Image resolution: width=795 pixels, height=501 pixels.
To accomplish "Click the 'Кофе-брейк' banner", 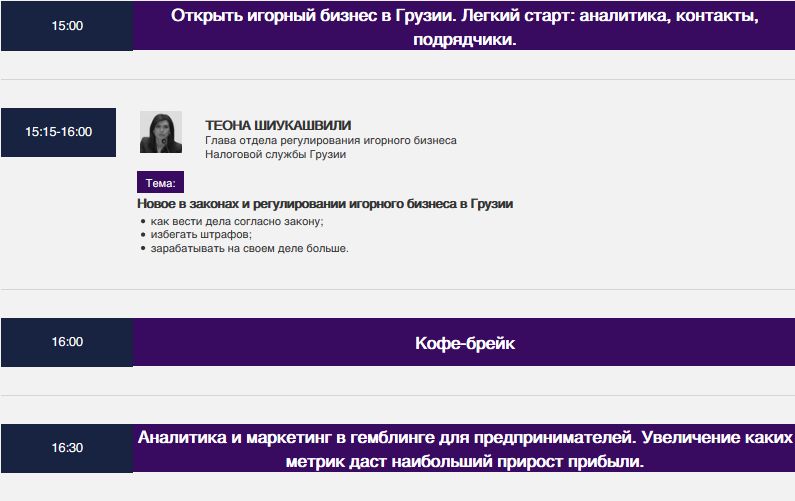I will [x=464, y=342].
